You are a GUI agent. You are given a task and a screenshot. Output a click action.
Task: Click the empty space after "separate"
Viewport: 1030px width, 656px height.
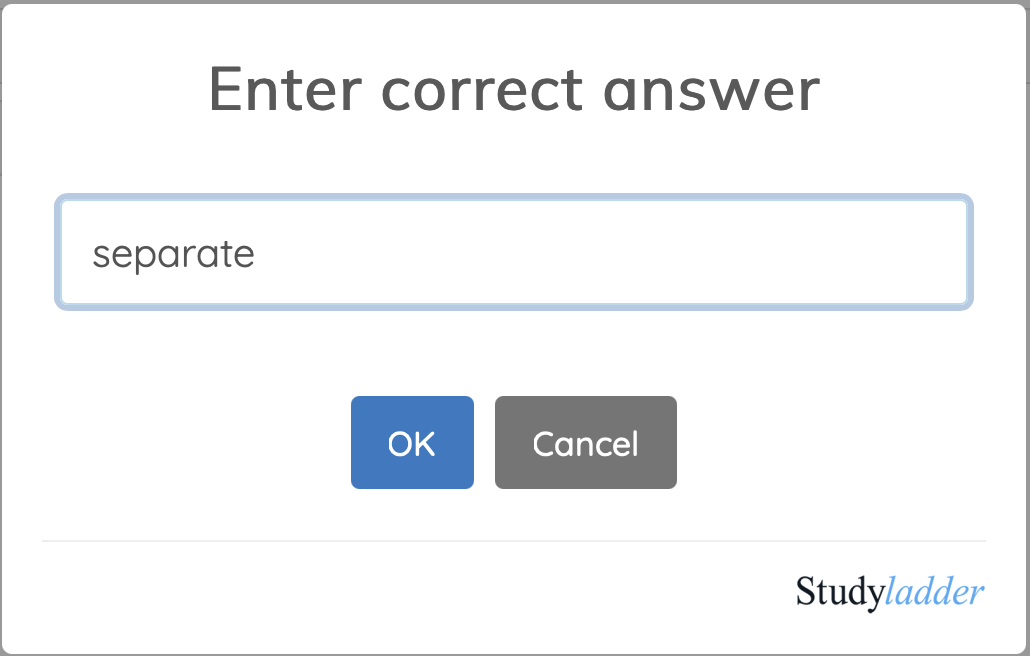coord(600,254)
